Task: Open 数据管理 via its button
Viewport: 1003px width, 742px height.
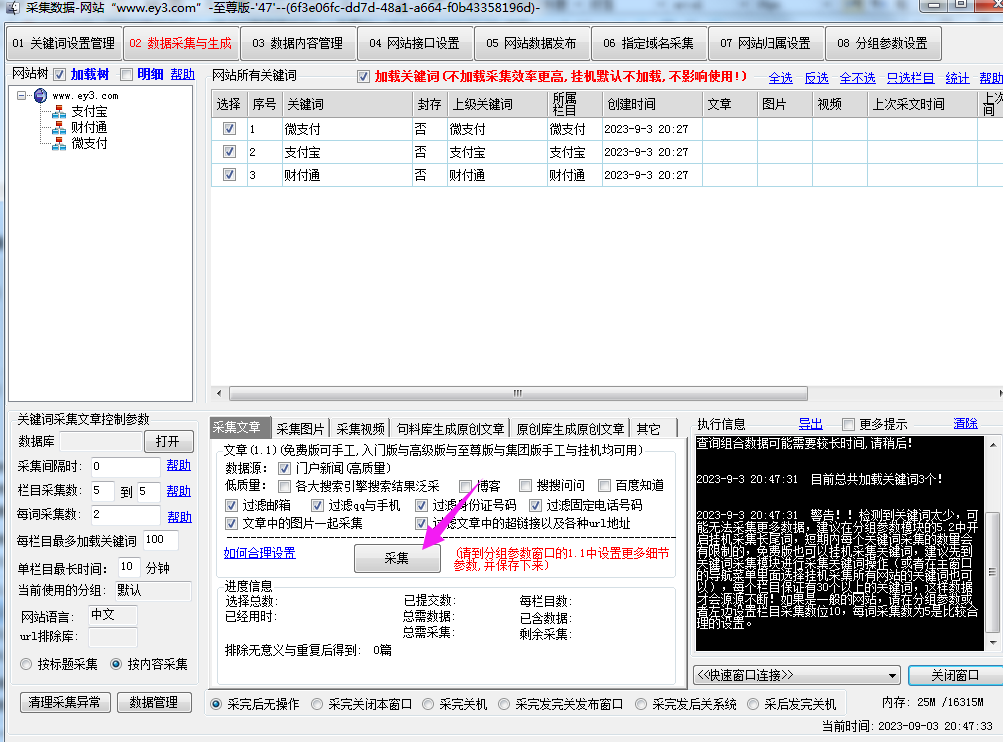Action: pos(154,702)
